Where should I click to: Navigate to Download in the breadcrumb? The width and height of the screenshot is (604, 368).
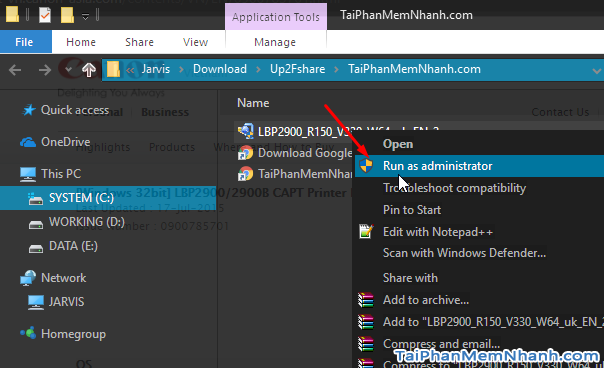(x=220, y=69)
